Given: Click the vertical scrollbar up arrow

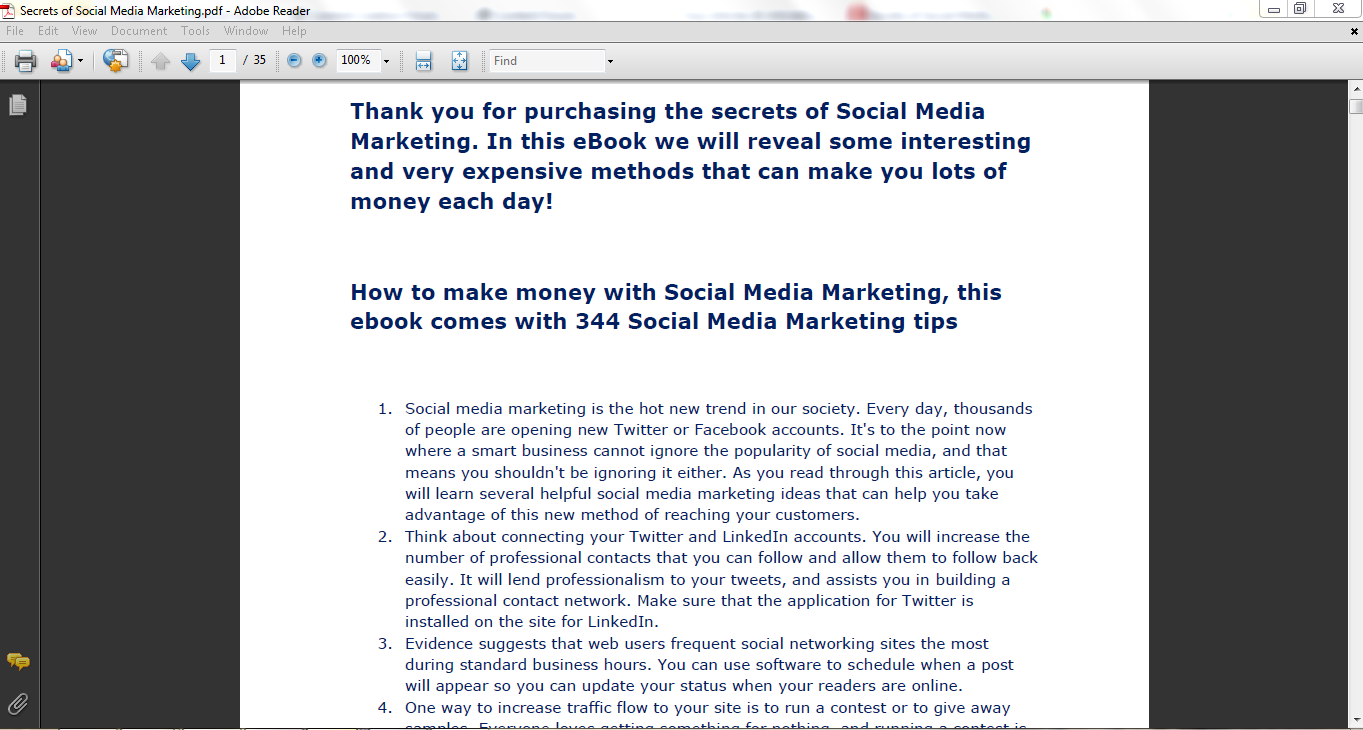Looking at the screenshot, I should pyautogui.click(x=1355, y=88).
